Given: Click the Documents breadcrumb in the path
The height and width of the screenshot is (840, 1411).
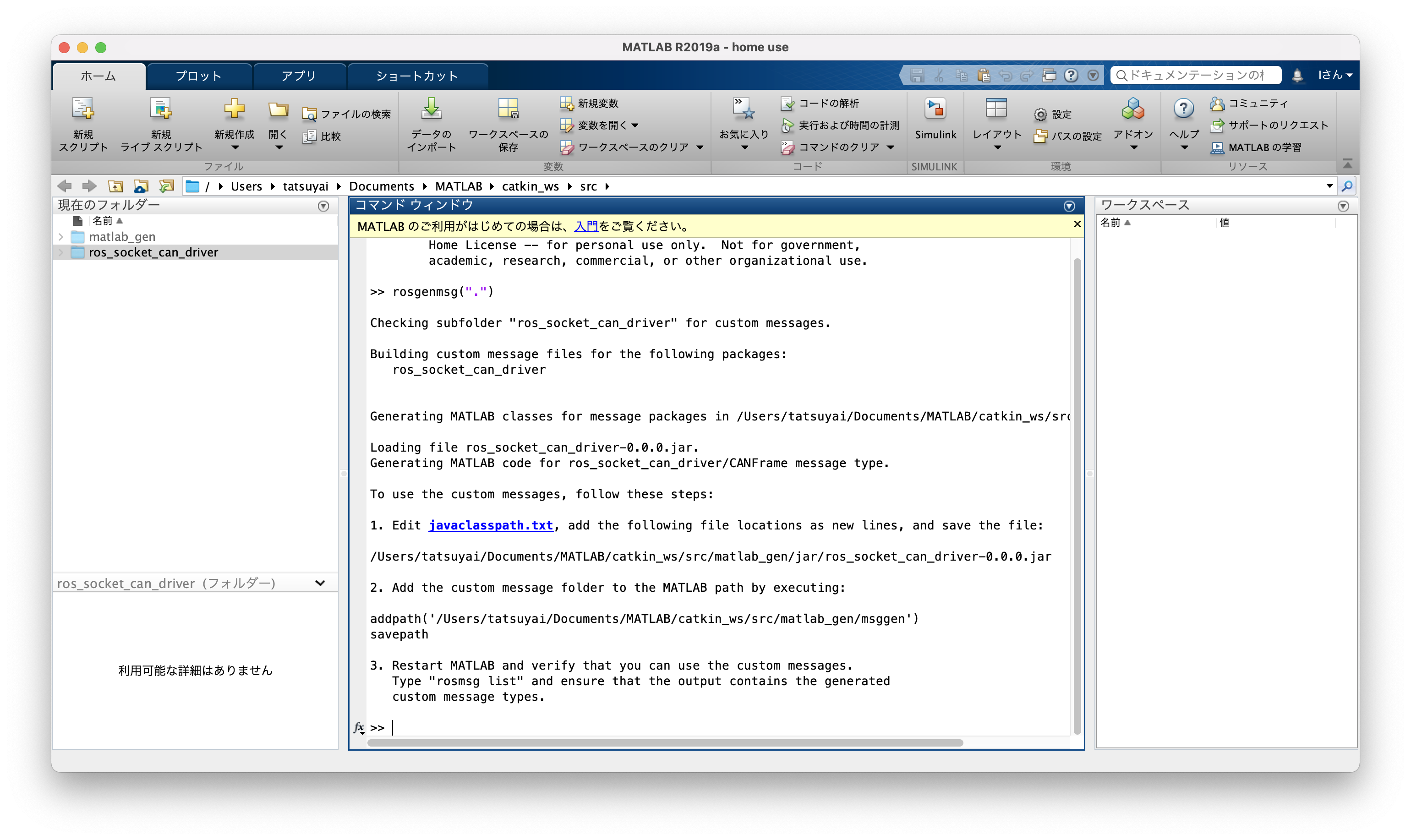Looking at the screenshot, I should point(381,186).
